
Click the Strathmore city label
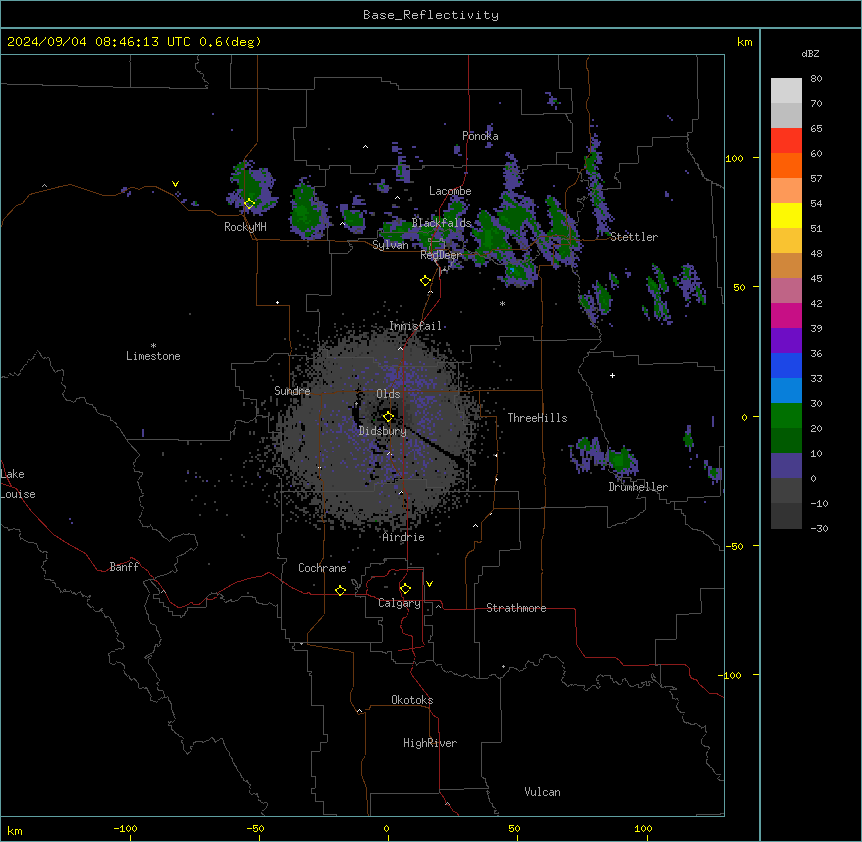tap(516, 608)
